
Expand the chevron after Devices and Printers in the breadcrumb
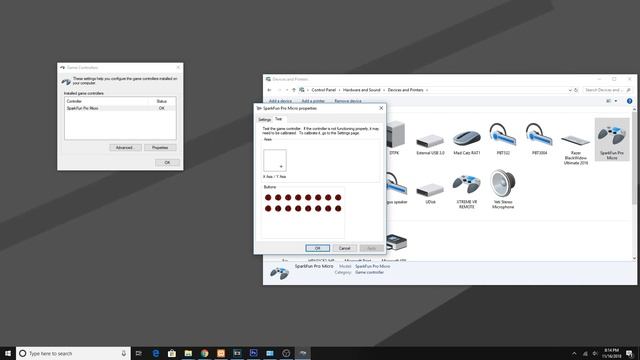(x=427, y=90)
